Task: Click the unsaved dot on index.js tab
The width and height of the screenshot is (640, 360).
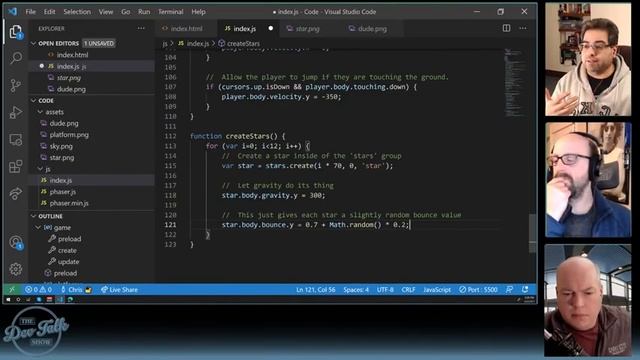Action: point(271,28)
